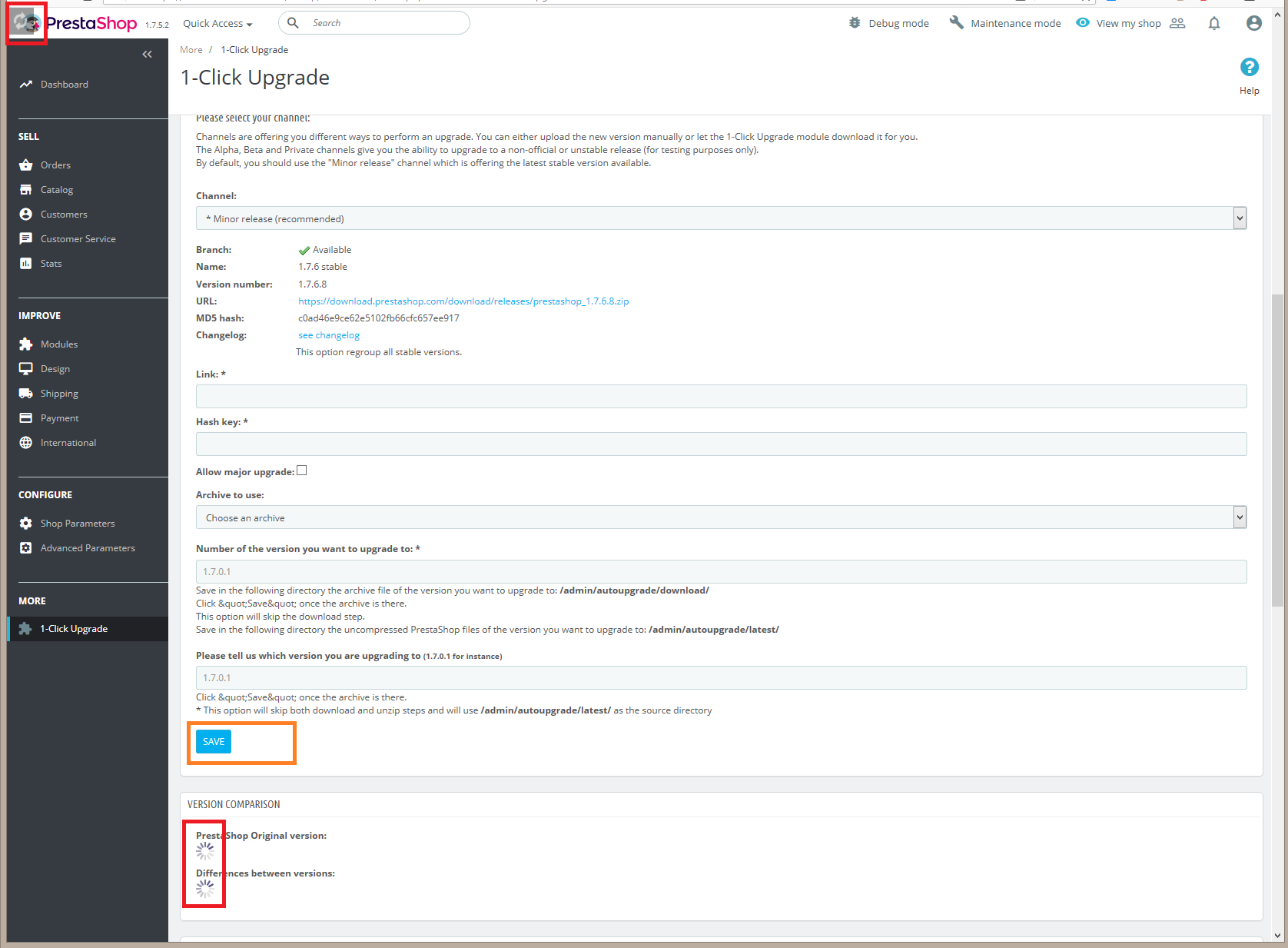Click the Stats chart icon

pos(26,264)
